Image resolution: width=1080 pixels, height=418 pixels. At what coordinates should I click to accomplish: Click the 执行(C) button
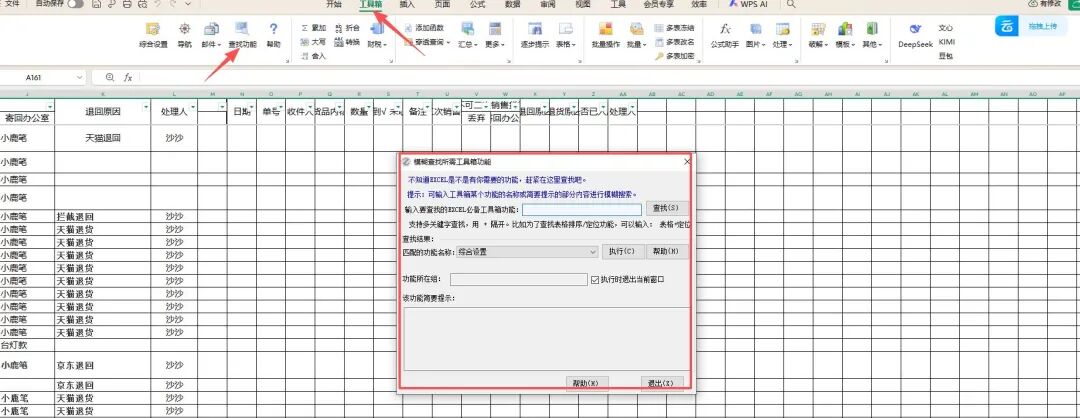pyautogui.click(x=623, y=252)
